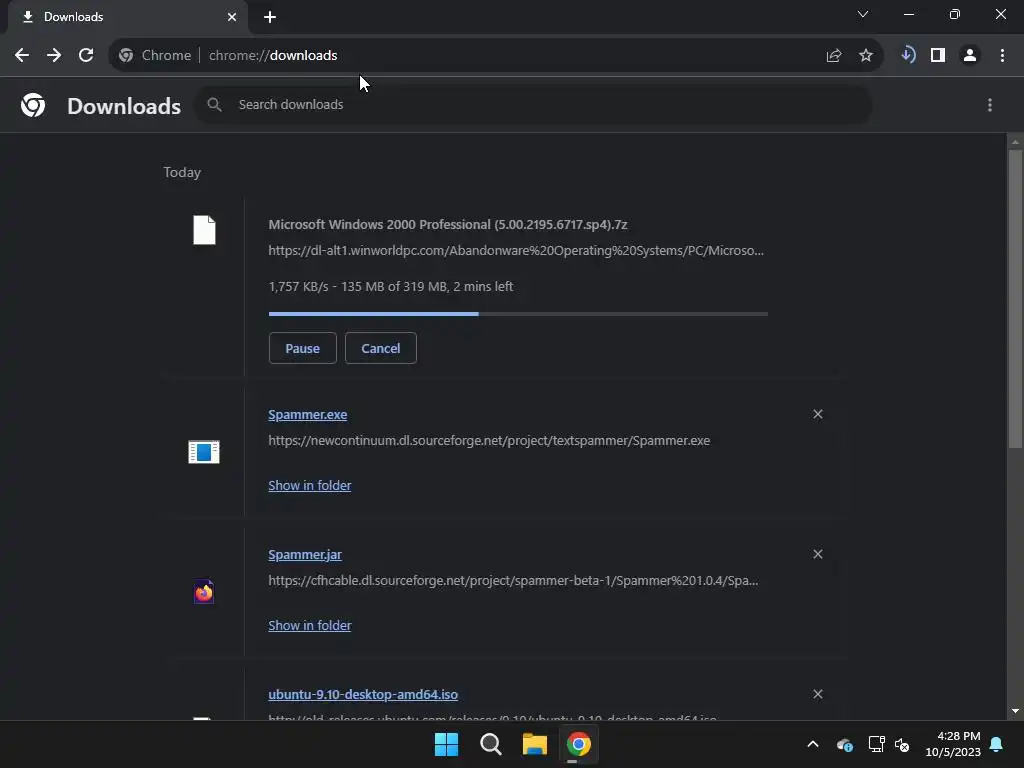This screenshot has height=768, width=1024.
Task: Remove Spammer.jar from the list
Action: click(818, 554)
